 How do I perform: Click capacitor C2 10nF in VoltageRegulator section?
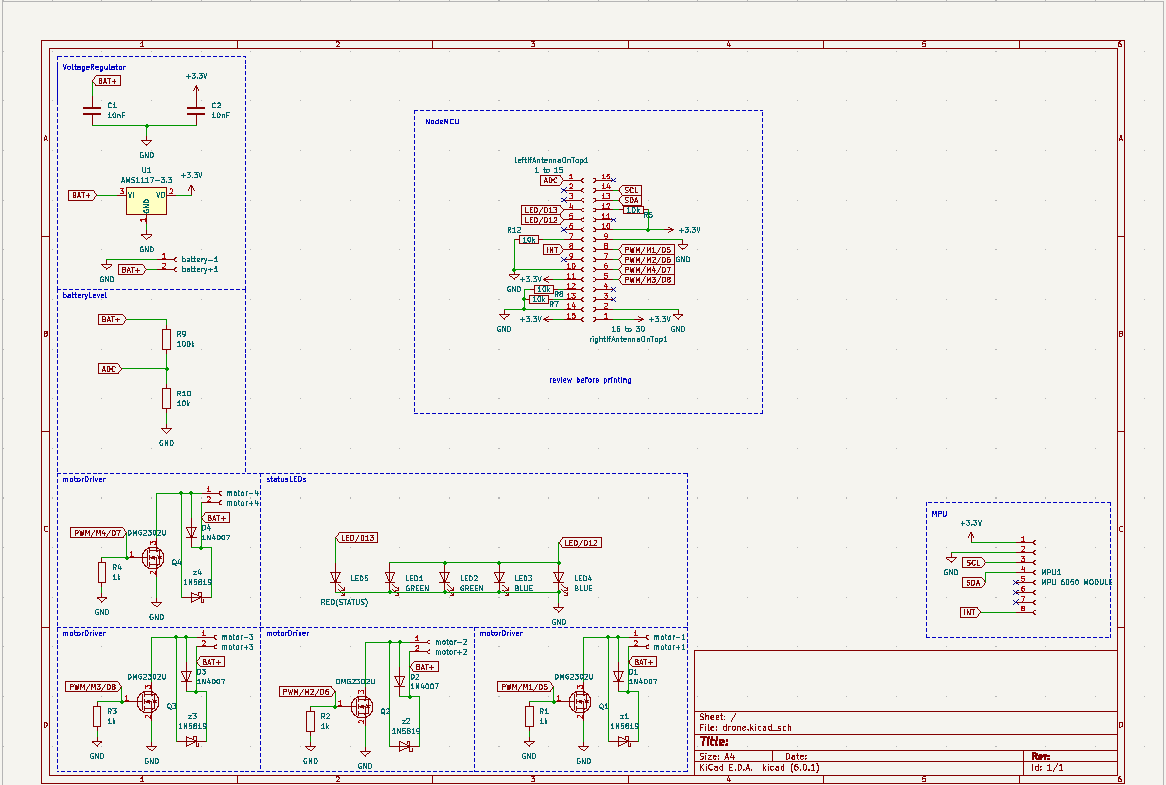(198, 108)
